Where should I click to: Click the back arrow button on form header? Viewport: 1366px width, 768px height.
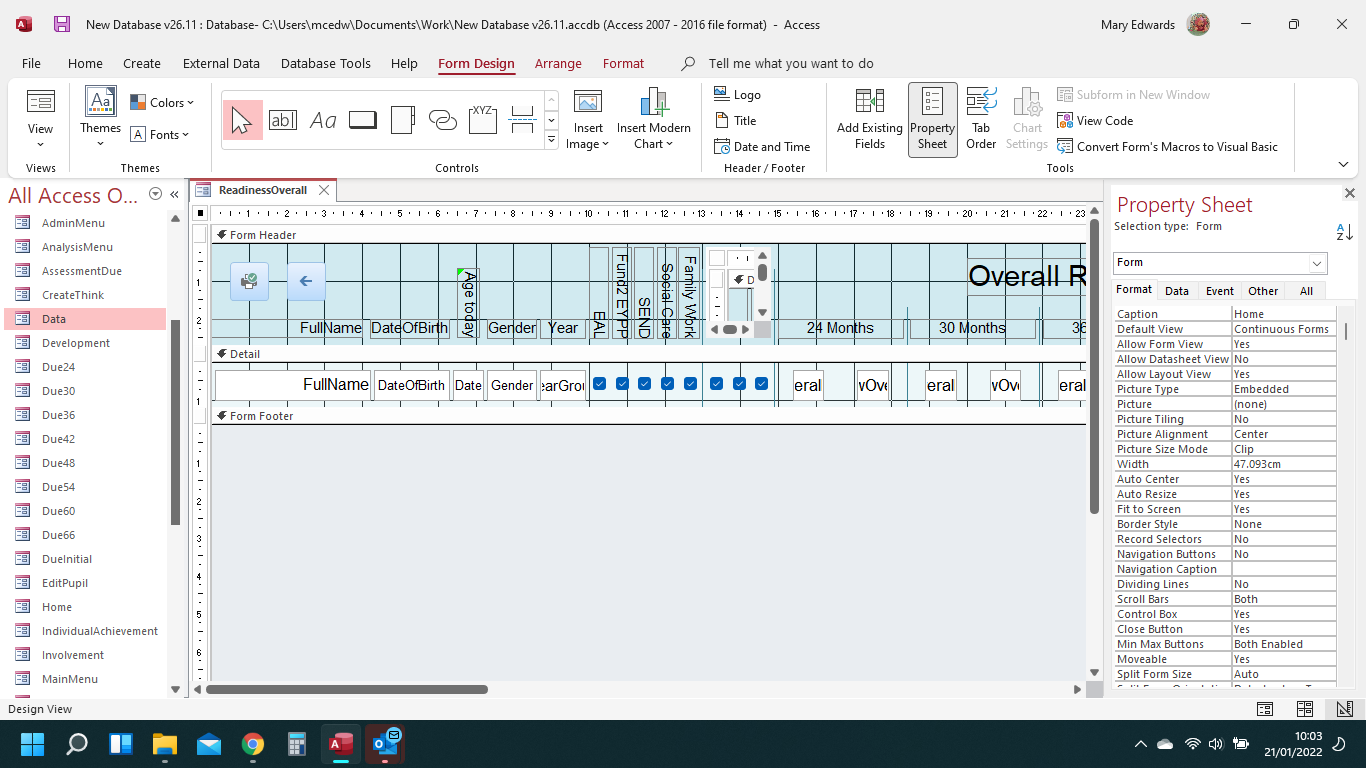pyautogui.click(x=306, y=281)
